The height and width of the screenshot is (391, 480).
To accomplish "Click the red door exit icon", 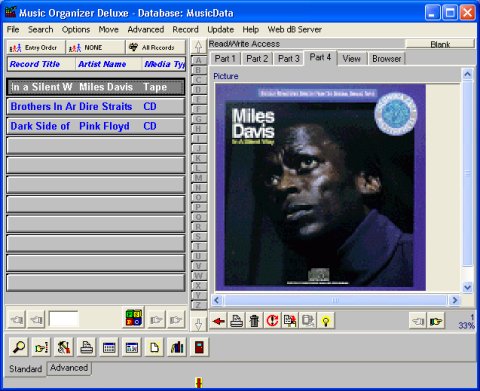I will 199,347.
